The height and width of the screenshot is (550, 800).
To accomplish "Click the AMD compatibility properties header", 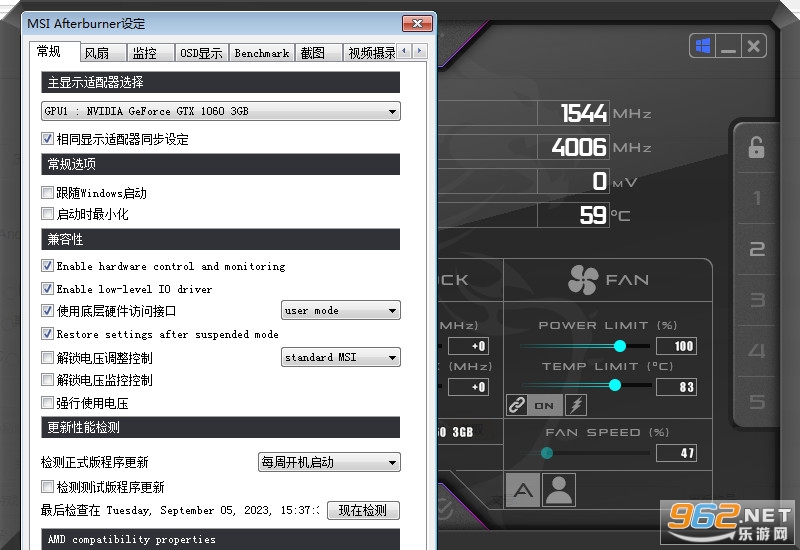I will click(x=220, y=539).
